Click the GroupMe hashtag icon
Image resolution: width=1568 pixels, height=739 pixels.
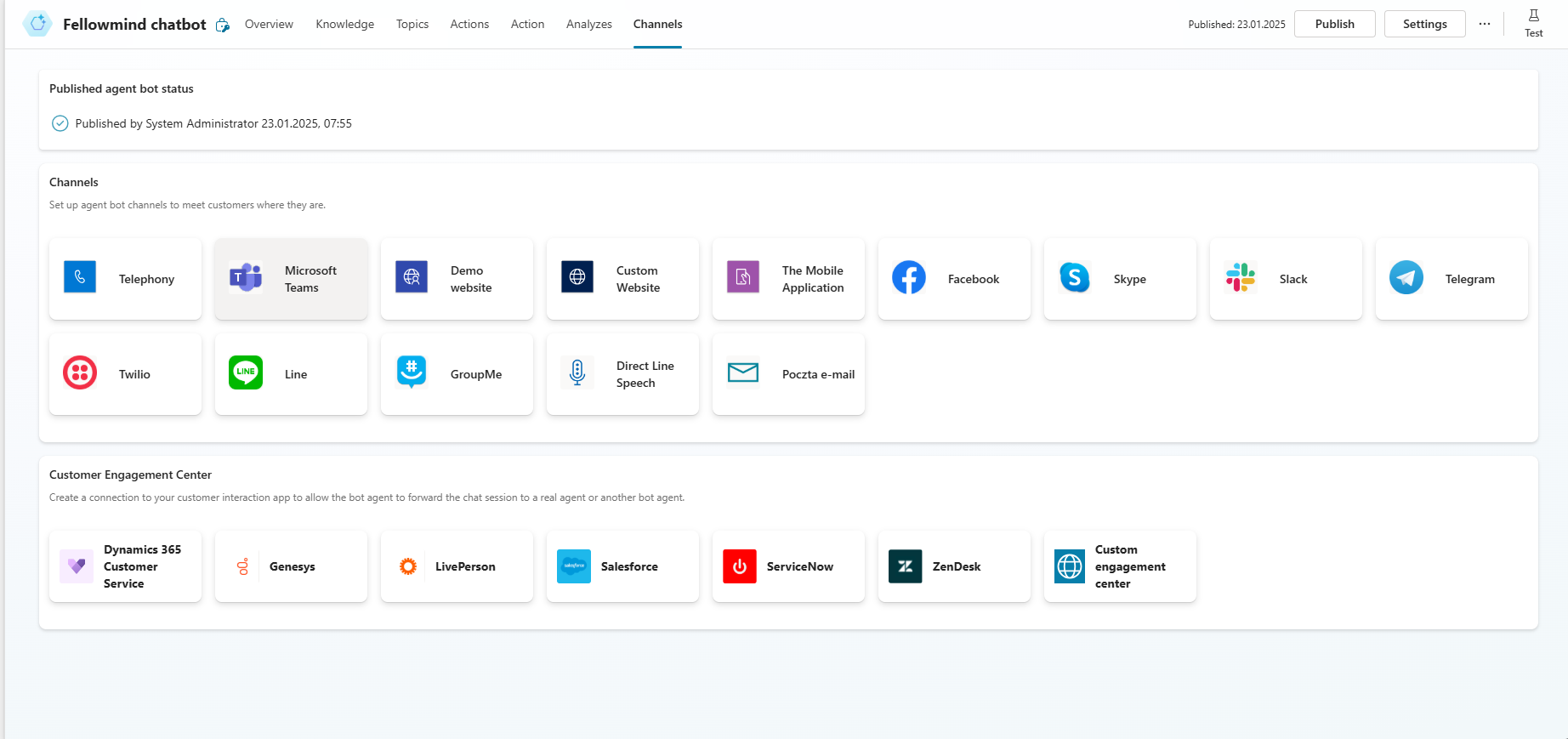[x=412, y=372]
